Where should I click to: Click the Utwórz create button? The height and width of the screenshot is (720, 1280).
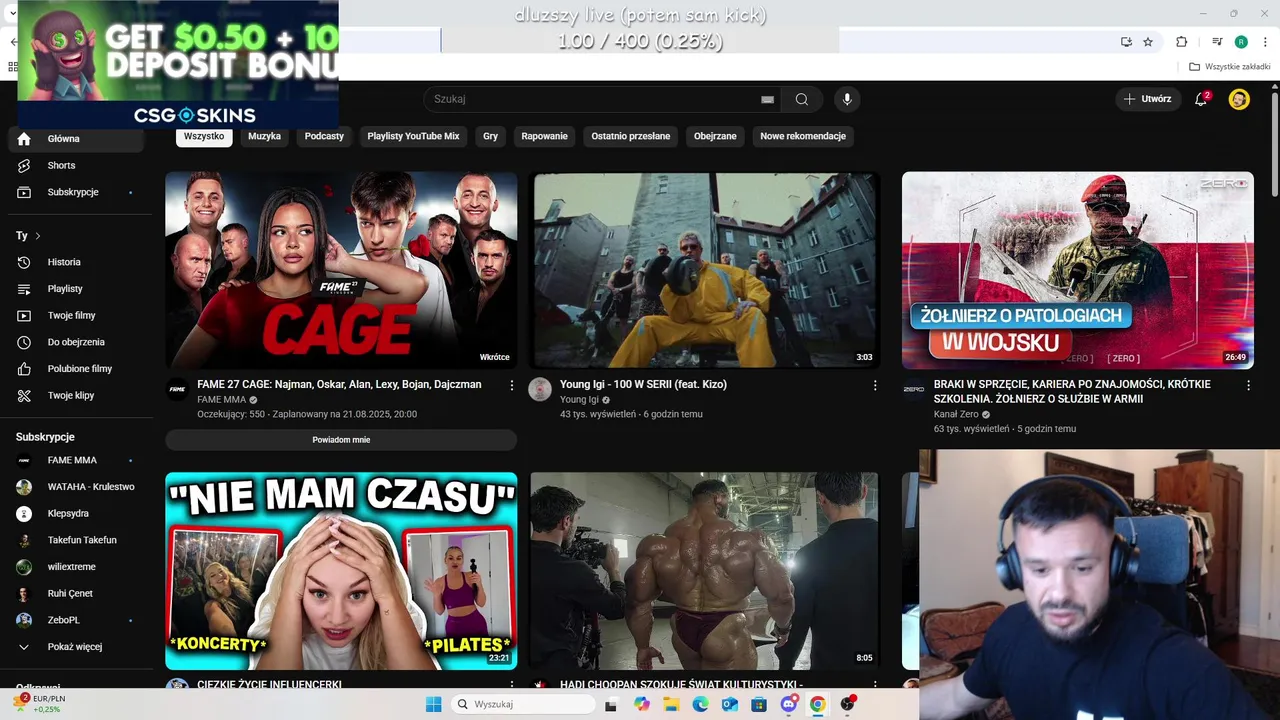(1147, 99)
